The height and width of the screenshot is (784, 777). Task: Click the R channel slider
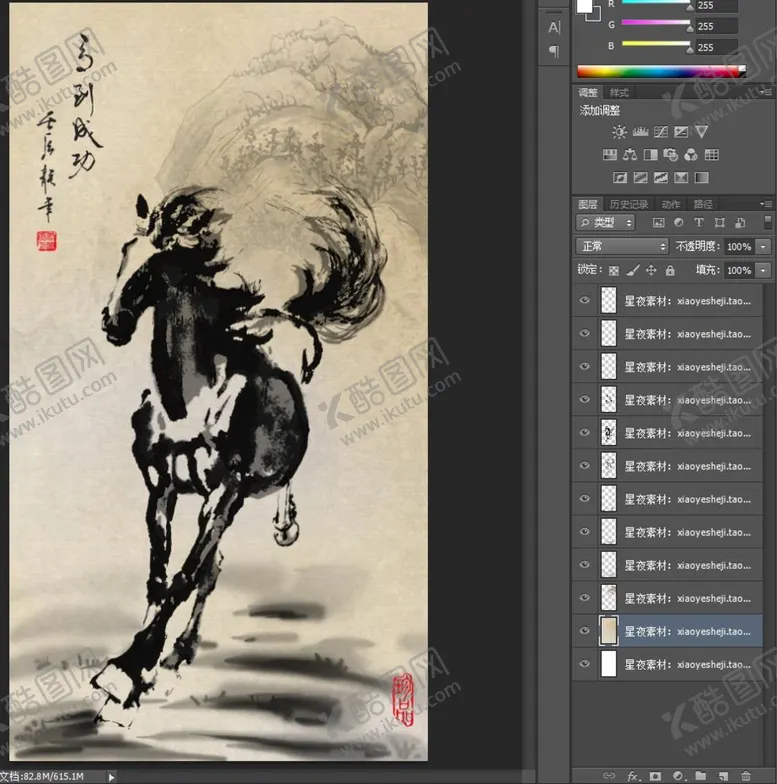656,2
